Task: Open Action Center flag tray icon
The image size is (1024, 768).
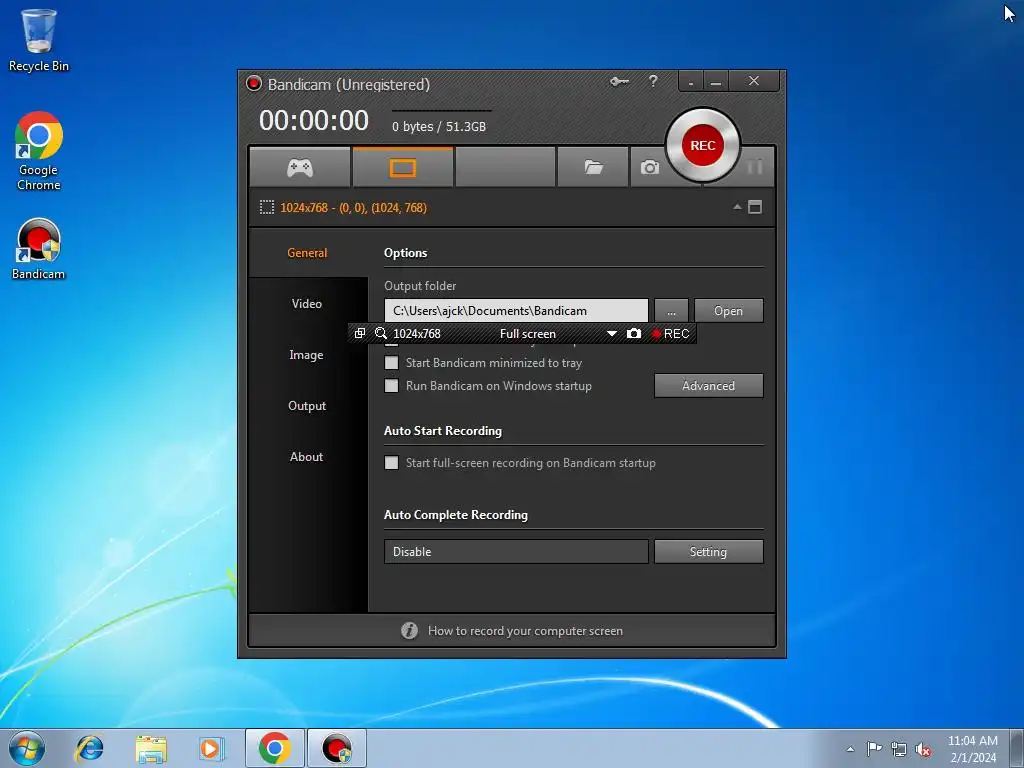Action: click(874, 748)
